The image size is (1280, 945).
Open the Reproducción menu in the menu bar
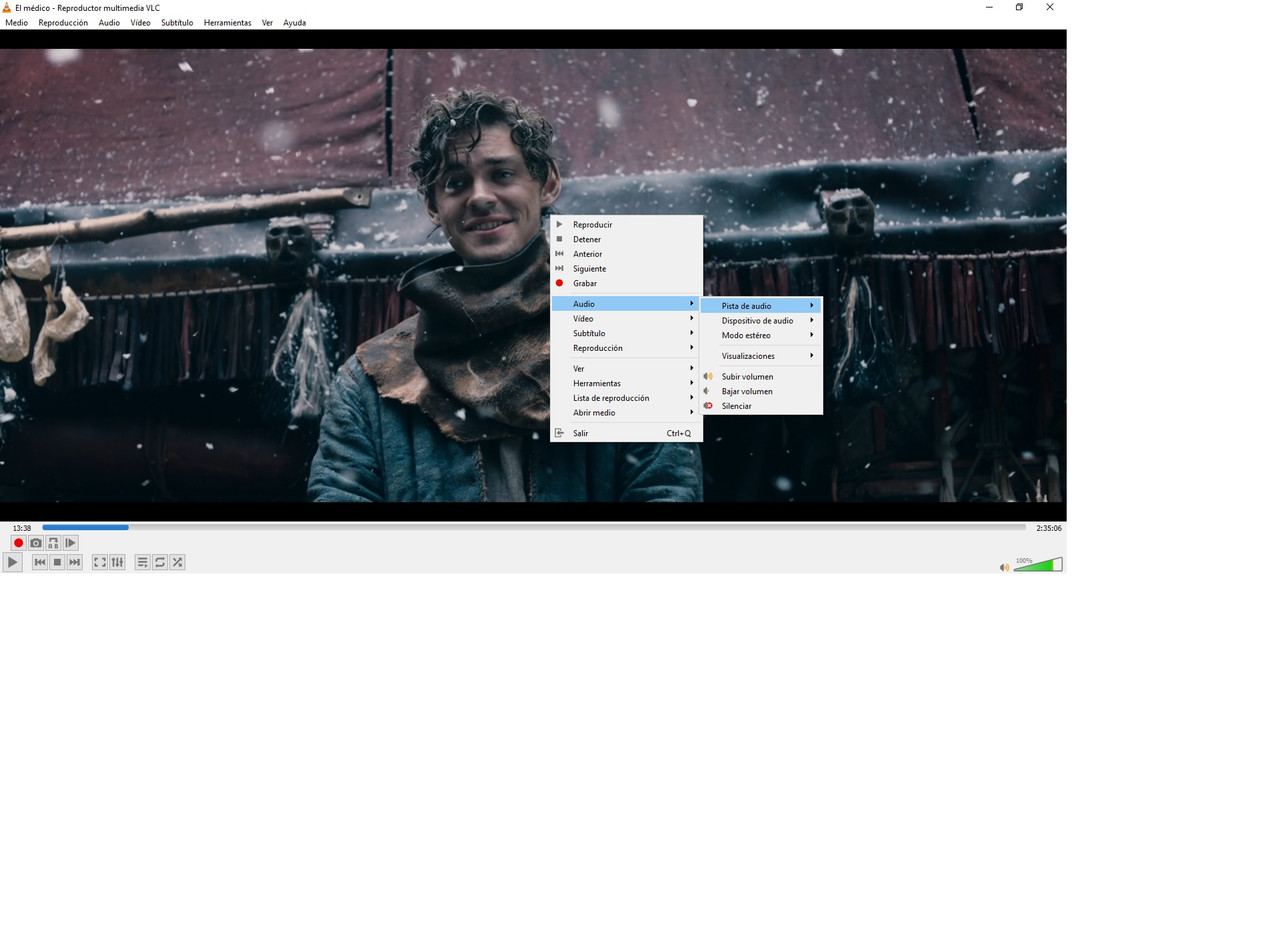[63, 23]
